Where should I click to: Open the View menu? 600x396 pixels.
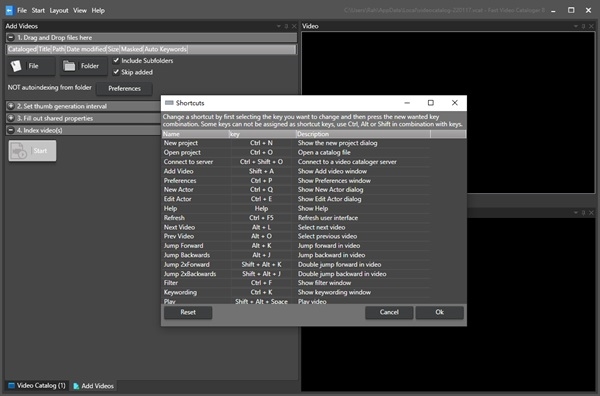(80, 10)
